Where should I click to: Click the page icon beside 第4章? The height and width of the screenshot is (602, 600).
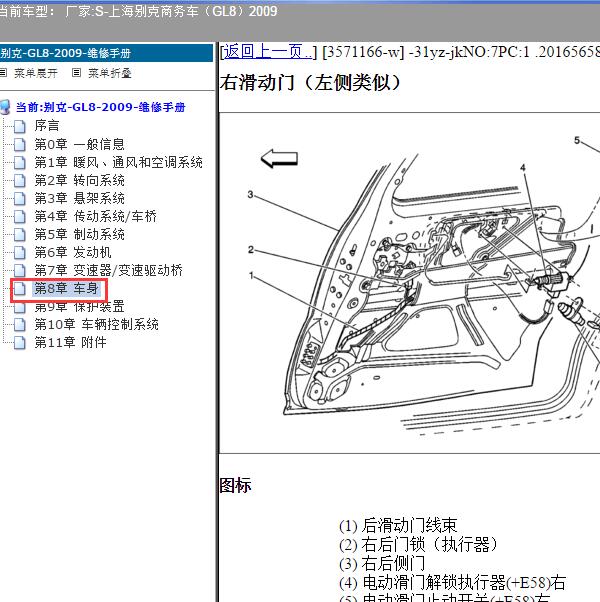tap(20, 217)
